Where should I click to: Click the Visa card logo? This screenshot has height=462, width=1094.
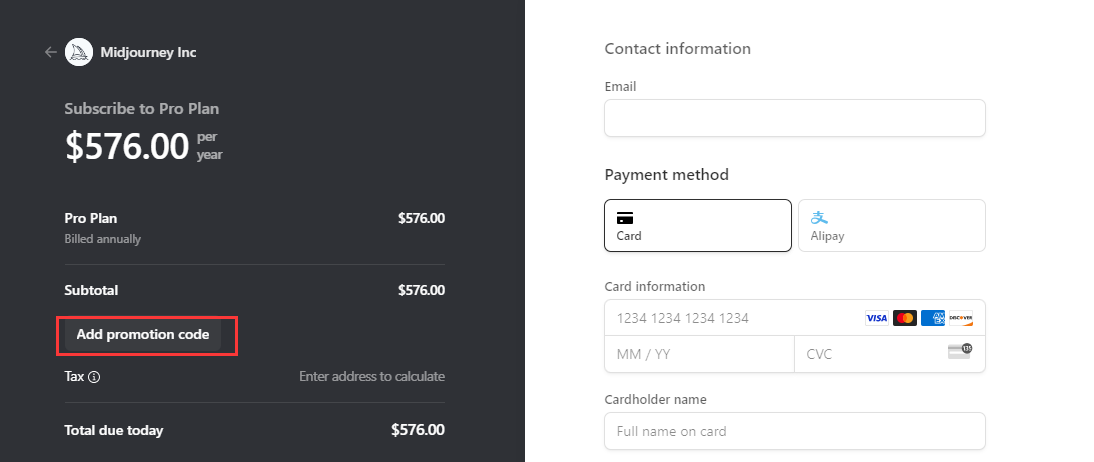876,318
